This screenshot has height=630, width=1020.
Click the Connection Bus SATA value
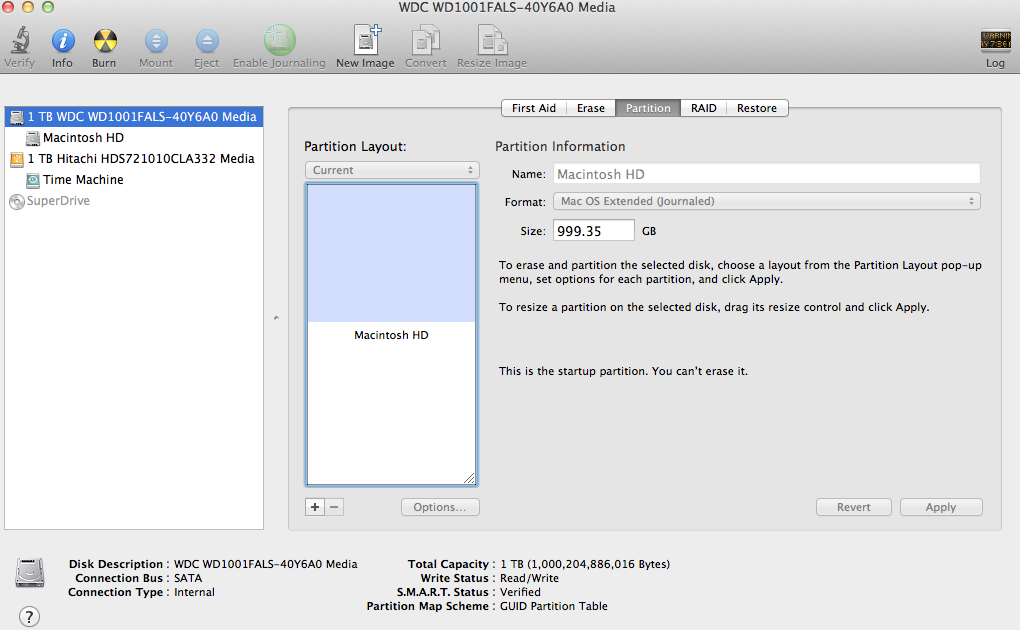[188, 578]
